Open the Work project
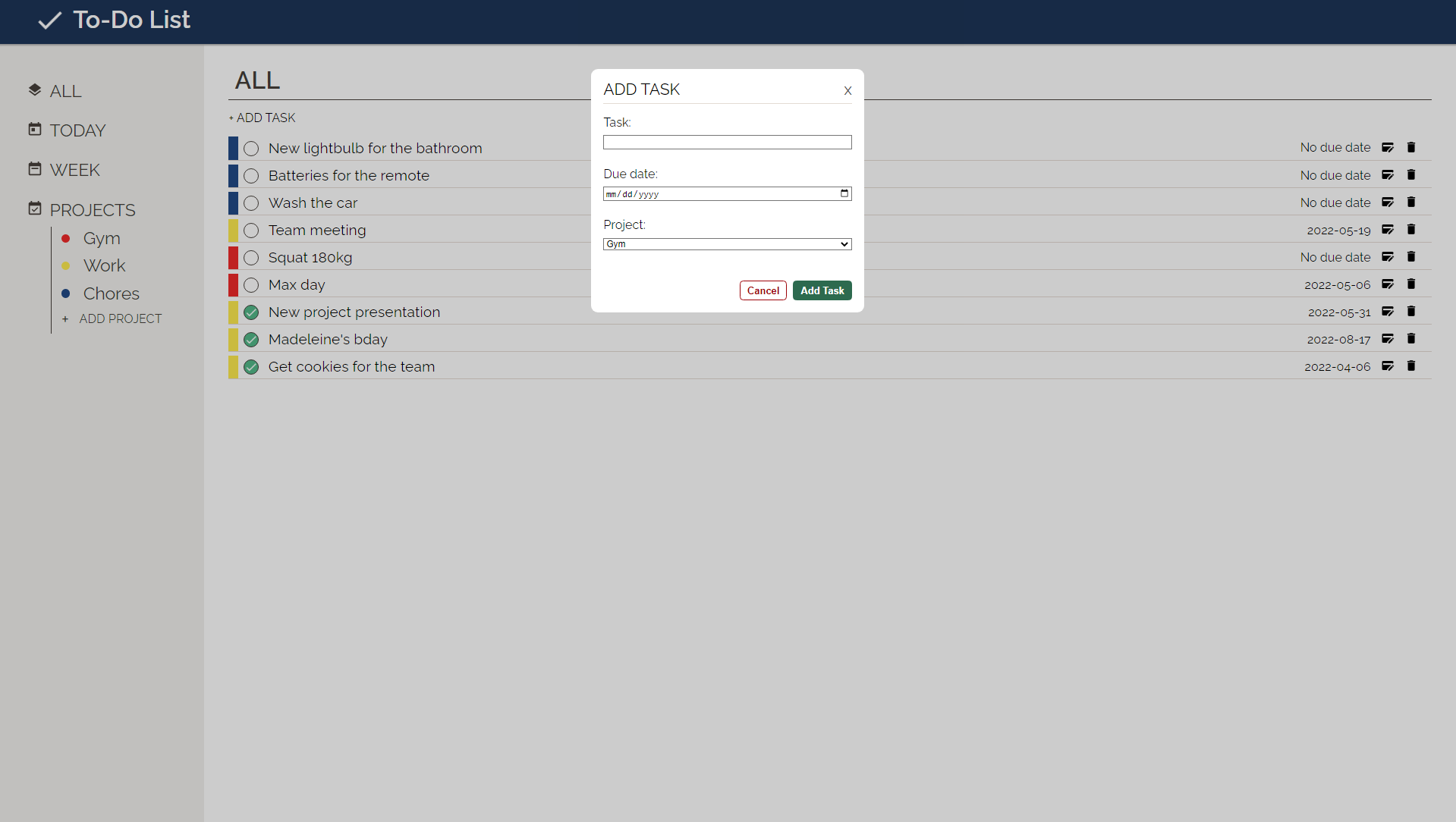The image size is (1456, 822). 104,265
